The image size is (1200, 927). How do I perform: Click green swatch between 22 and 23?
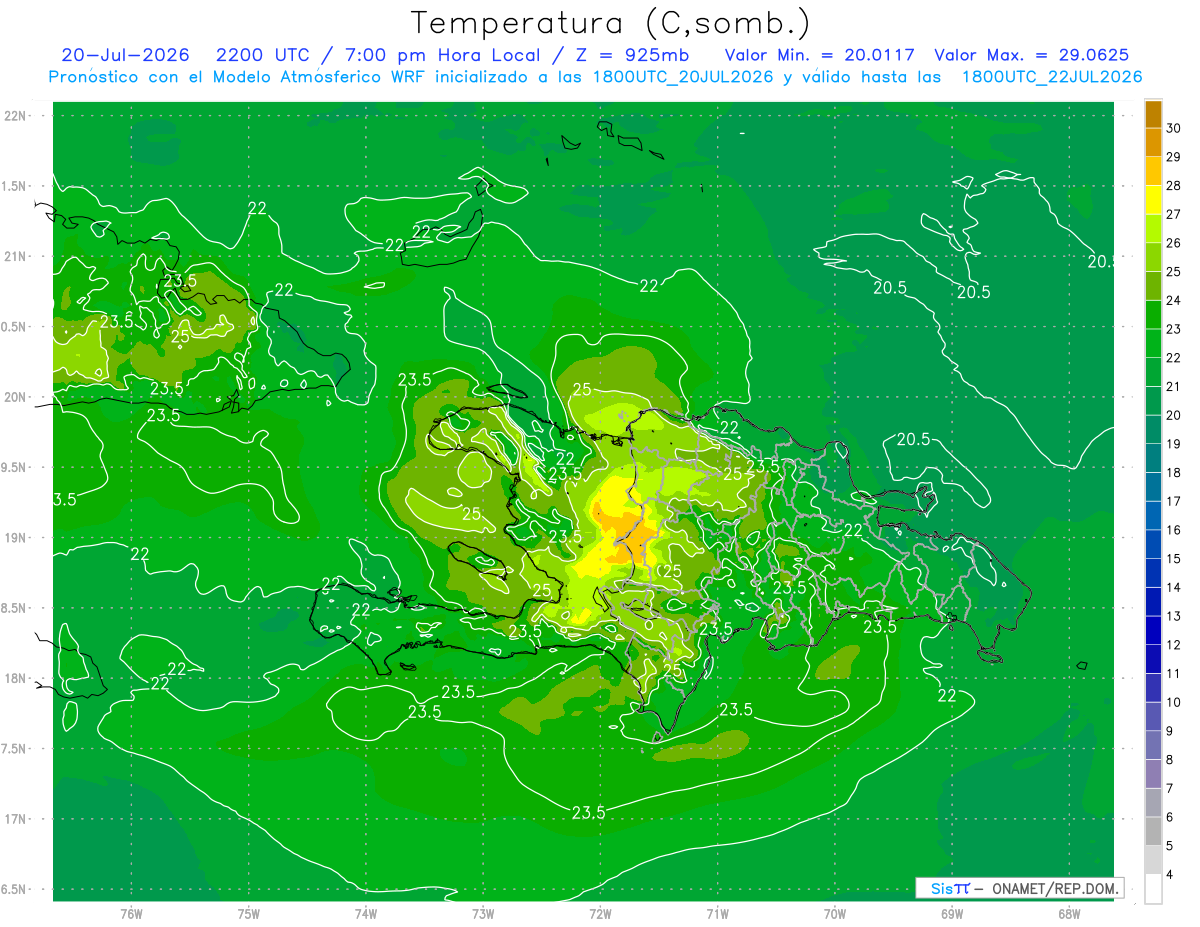point(1153,343)
